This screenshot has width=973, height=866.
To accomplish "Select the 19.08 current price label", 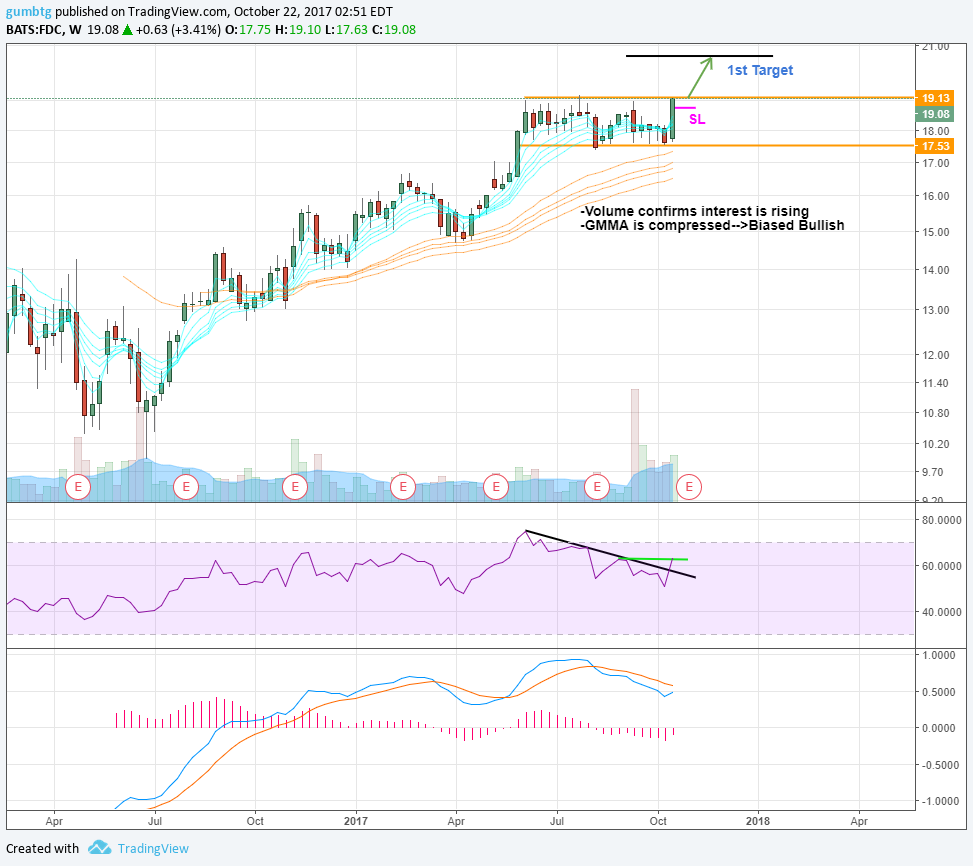I will pyautogui.click(x=935, y=114).
